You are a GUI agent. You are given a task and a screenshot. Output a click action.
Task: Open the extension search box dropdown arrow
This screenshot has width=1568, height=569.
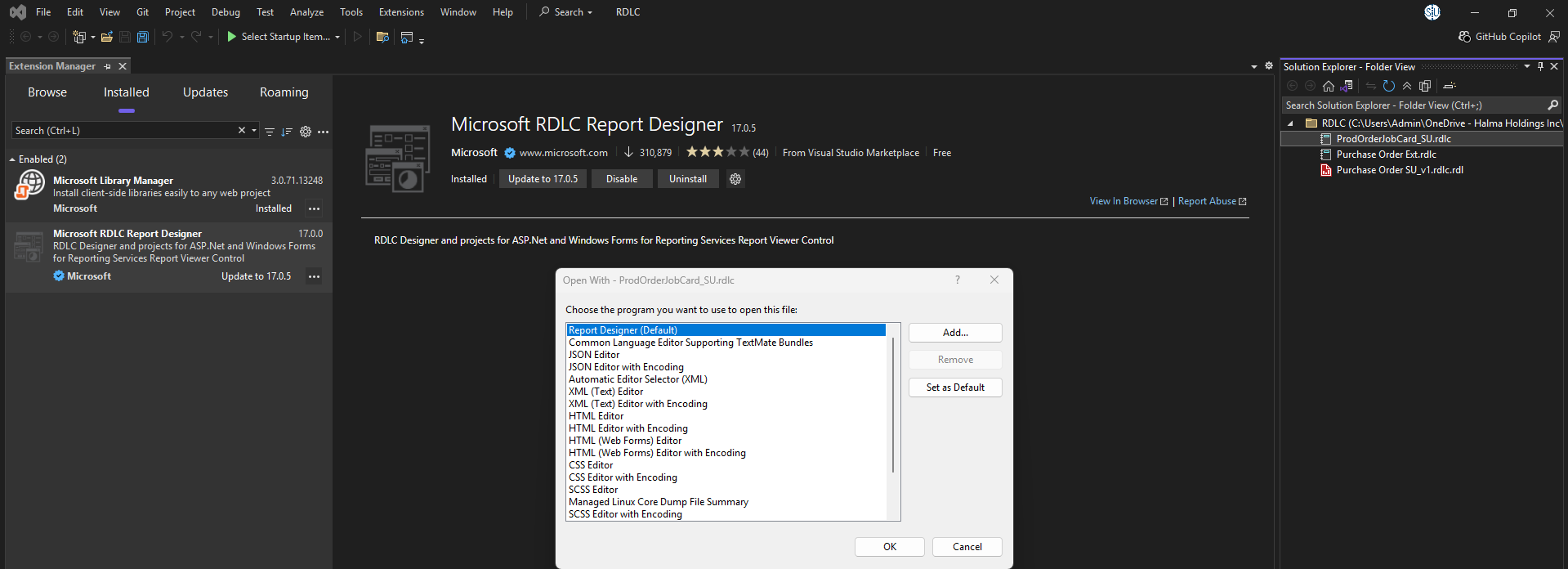(x=254, y=131)
